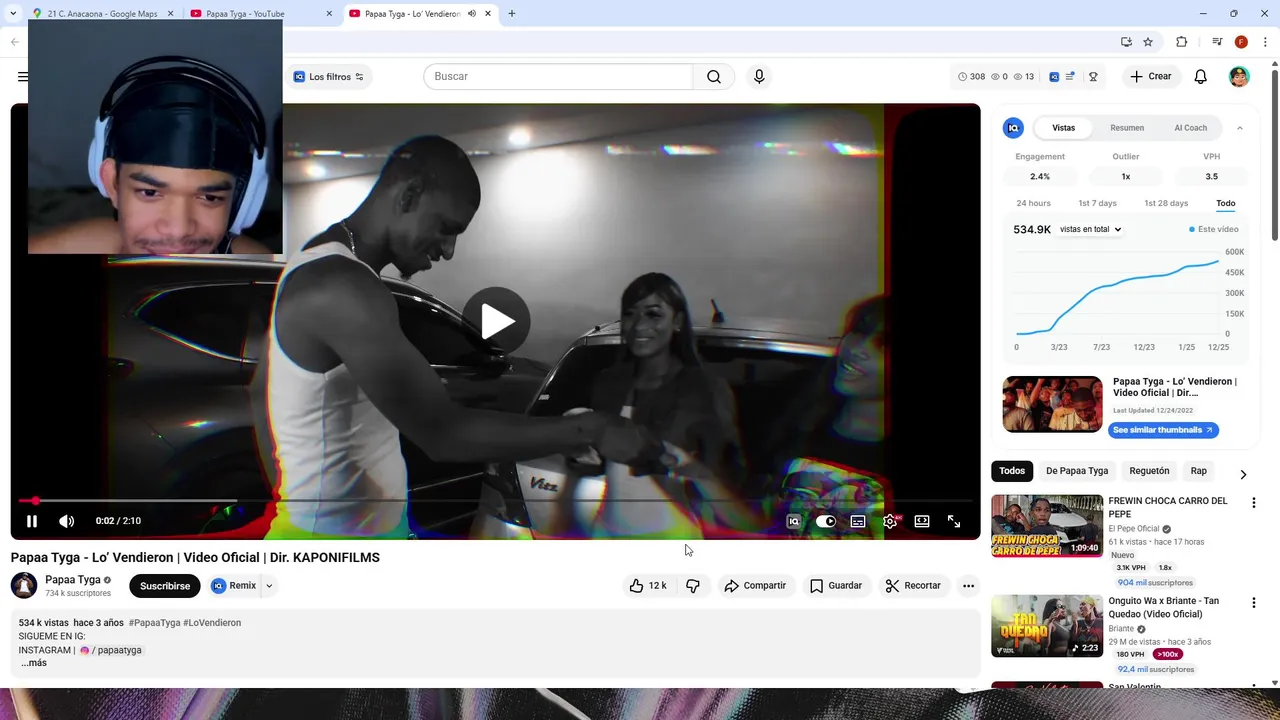
Task: Open options for FREWIN CHOCA CARRO video
Action: 1254,503
